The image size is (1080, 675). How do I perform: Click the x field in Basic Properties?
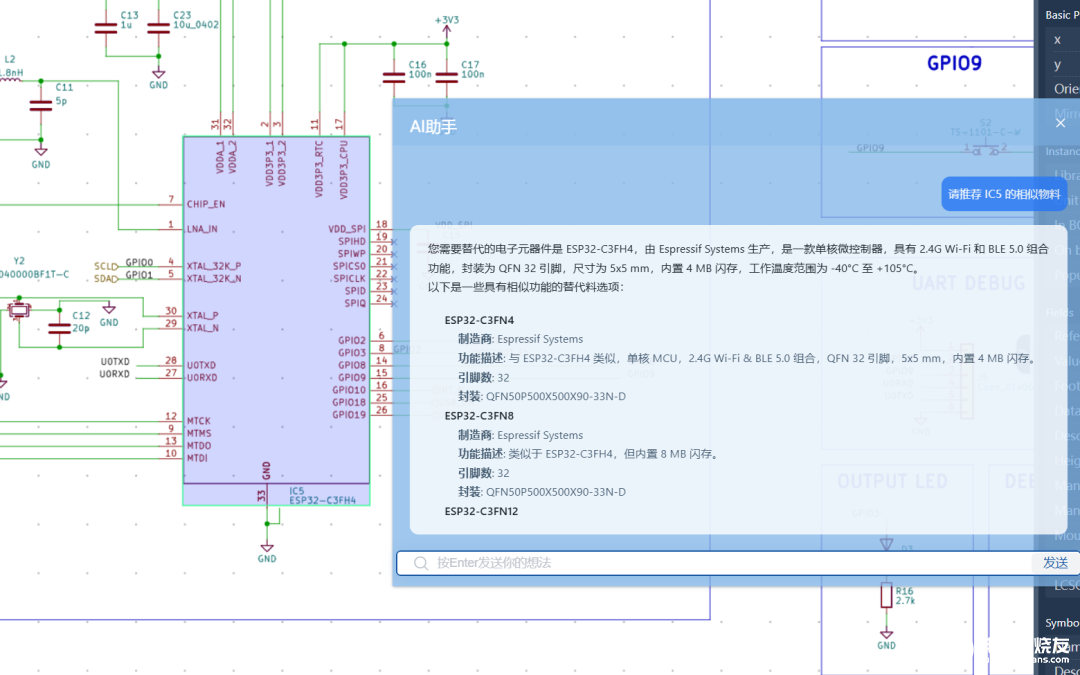pos(1063,40)
